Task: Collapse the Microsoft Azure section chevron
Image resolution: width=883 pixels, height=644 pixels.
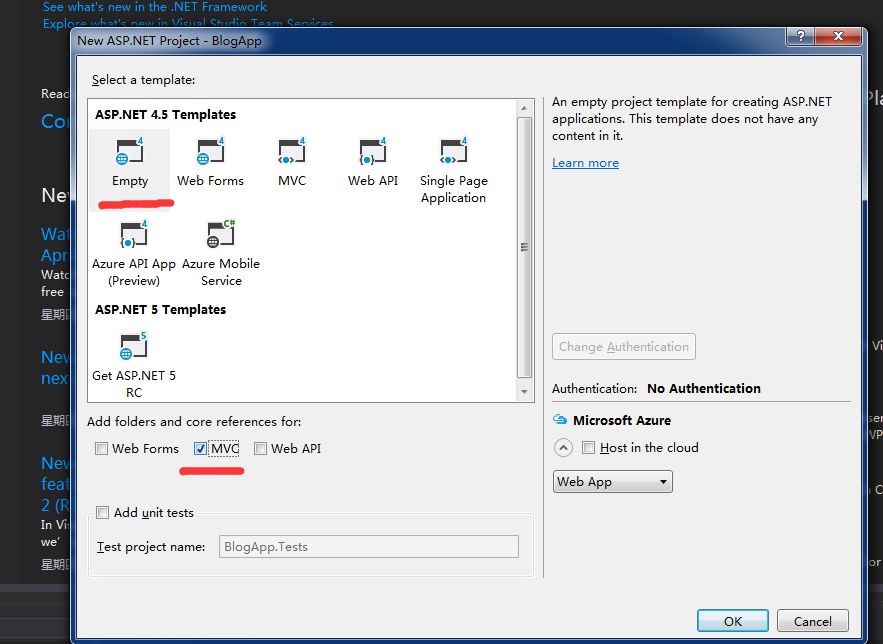Action: [x=563, y=448]
